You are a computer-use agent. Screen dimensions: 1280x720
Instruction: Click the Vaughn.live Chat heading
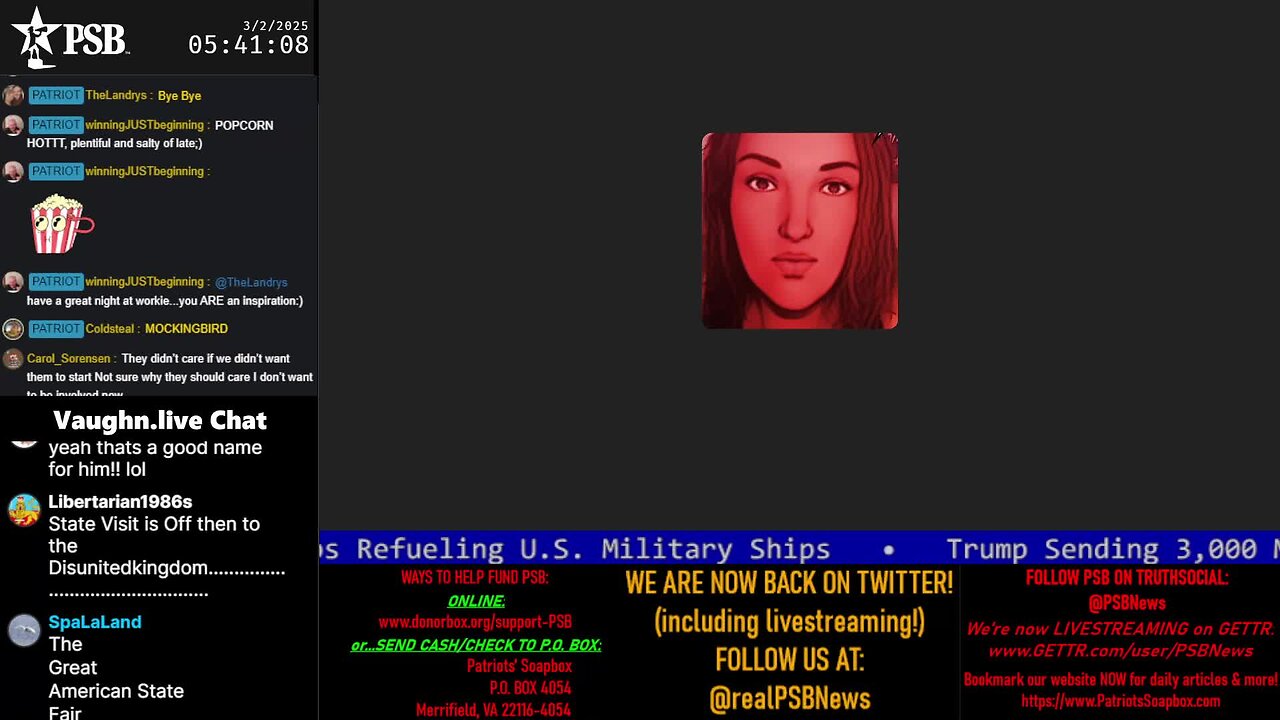pos(160,420)
